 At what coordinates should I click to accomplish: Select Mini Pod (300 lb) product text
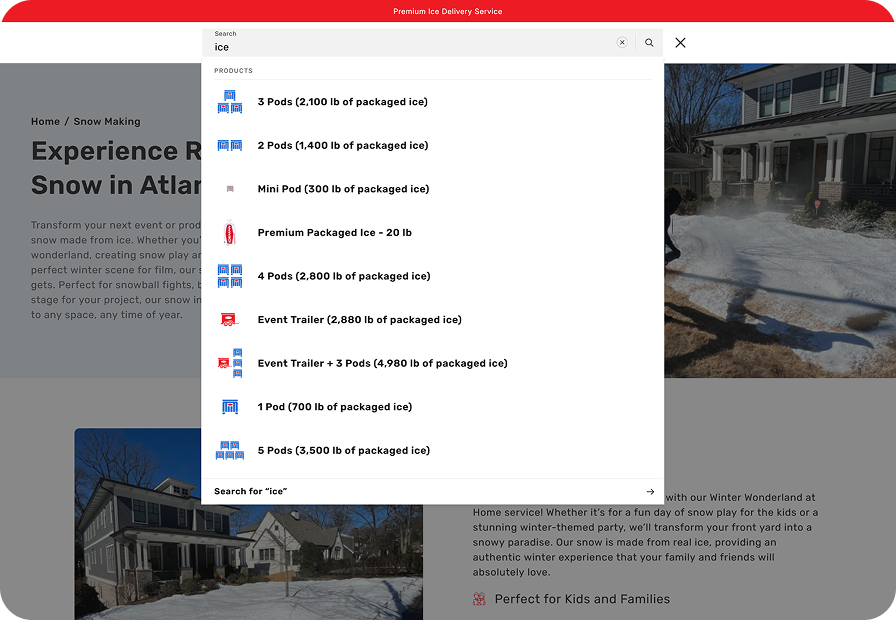343,189
